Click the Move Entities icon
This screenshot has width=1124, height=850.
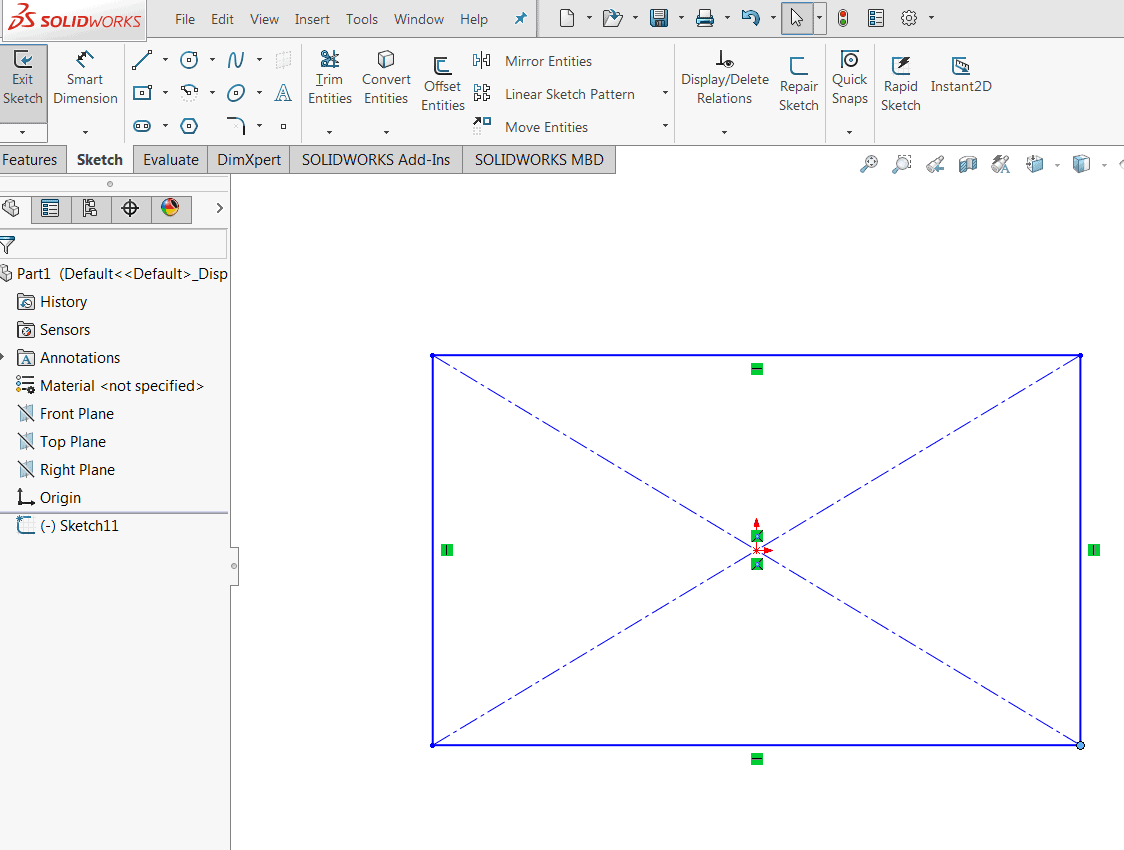(x=482, y=126)
